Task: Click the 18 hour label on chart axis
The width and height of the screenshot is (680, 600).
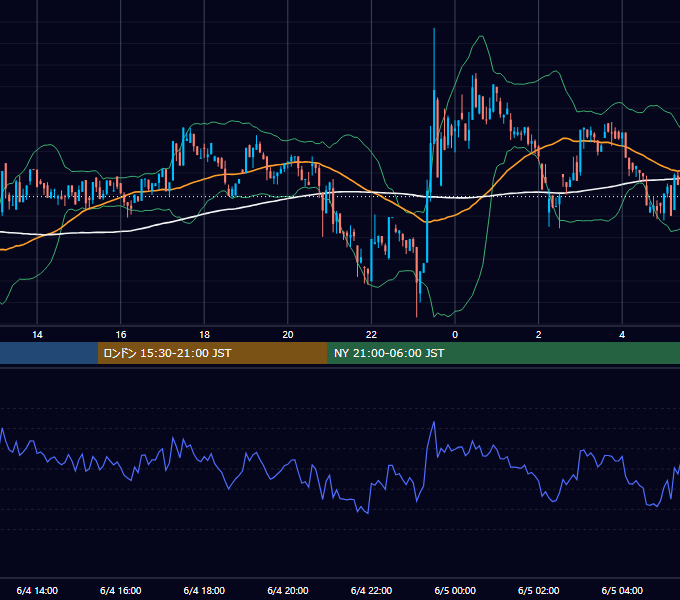Action: (204, 335)
